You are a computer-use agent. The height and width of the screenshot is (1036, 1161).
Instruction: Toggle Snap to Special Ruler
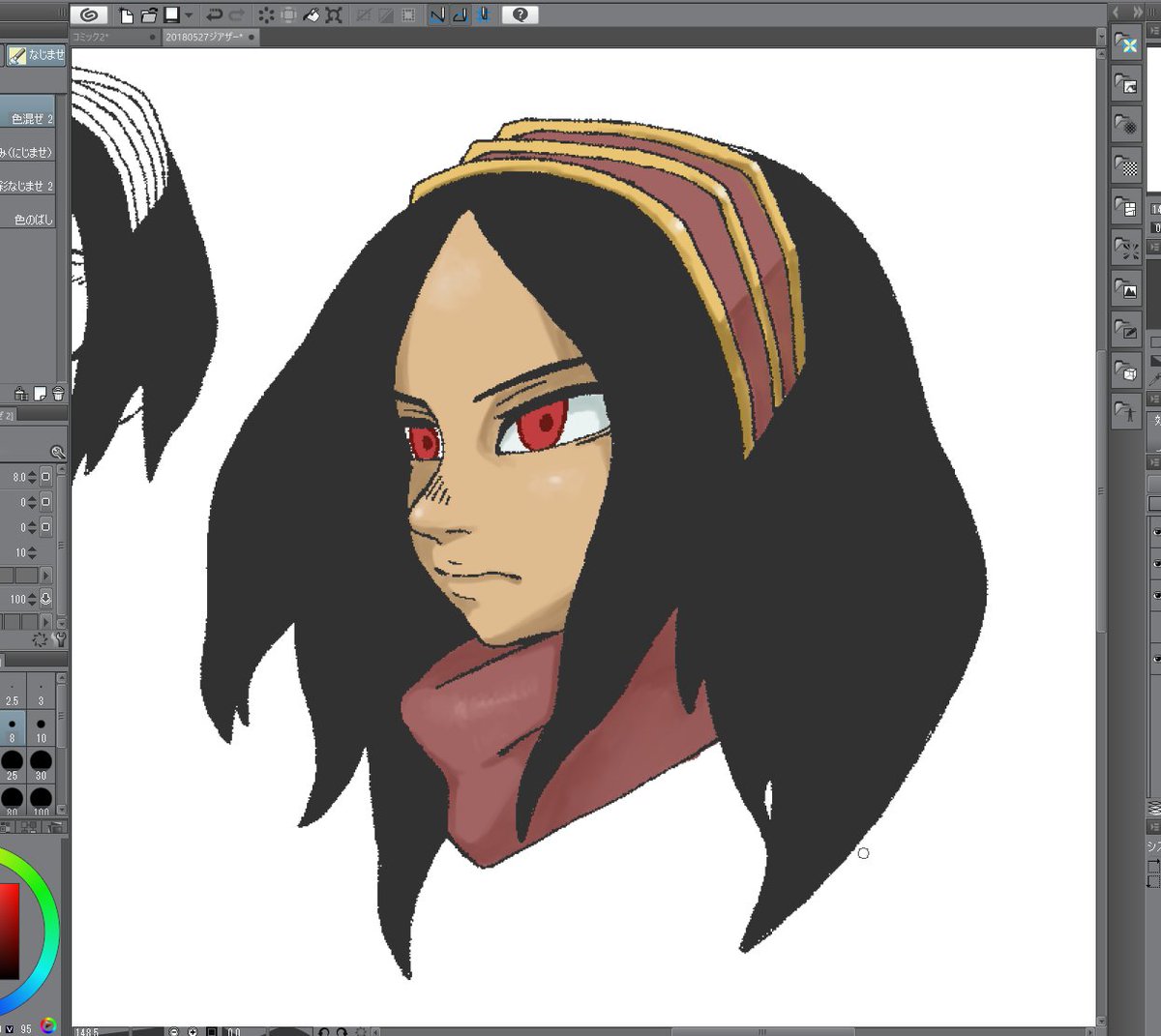pos(460,15)
